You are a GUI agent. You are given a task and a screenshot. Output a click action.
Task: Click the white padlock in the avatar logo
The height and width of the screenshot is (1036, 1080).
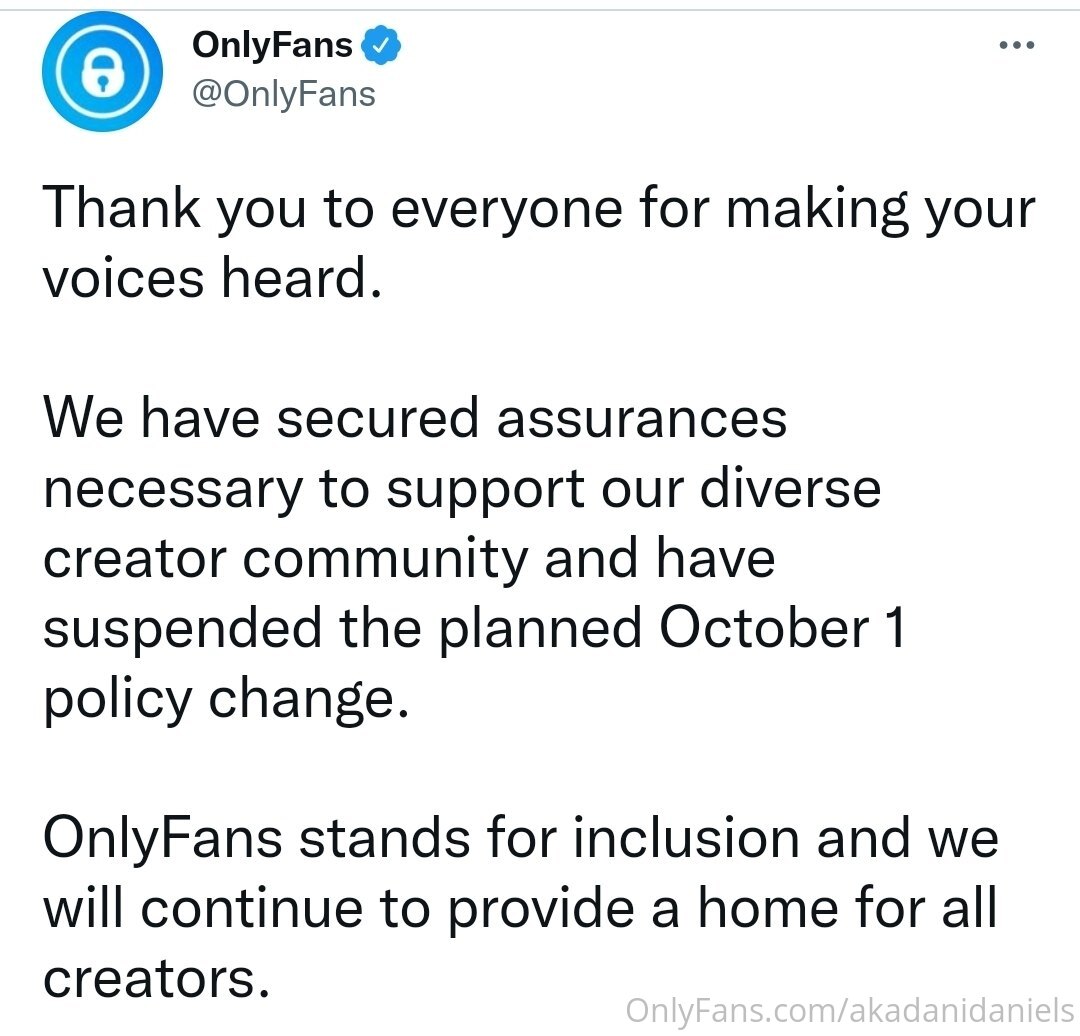pos(102,72)
